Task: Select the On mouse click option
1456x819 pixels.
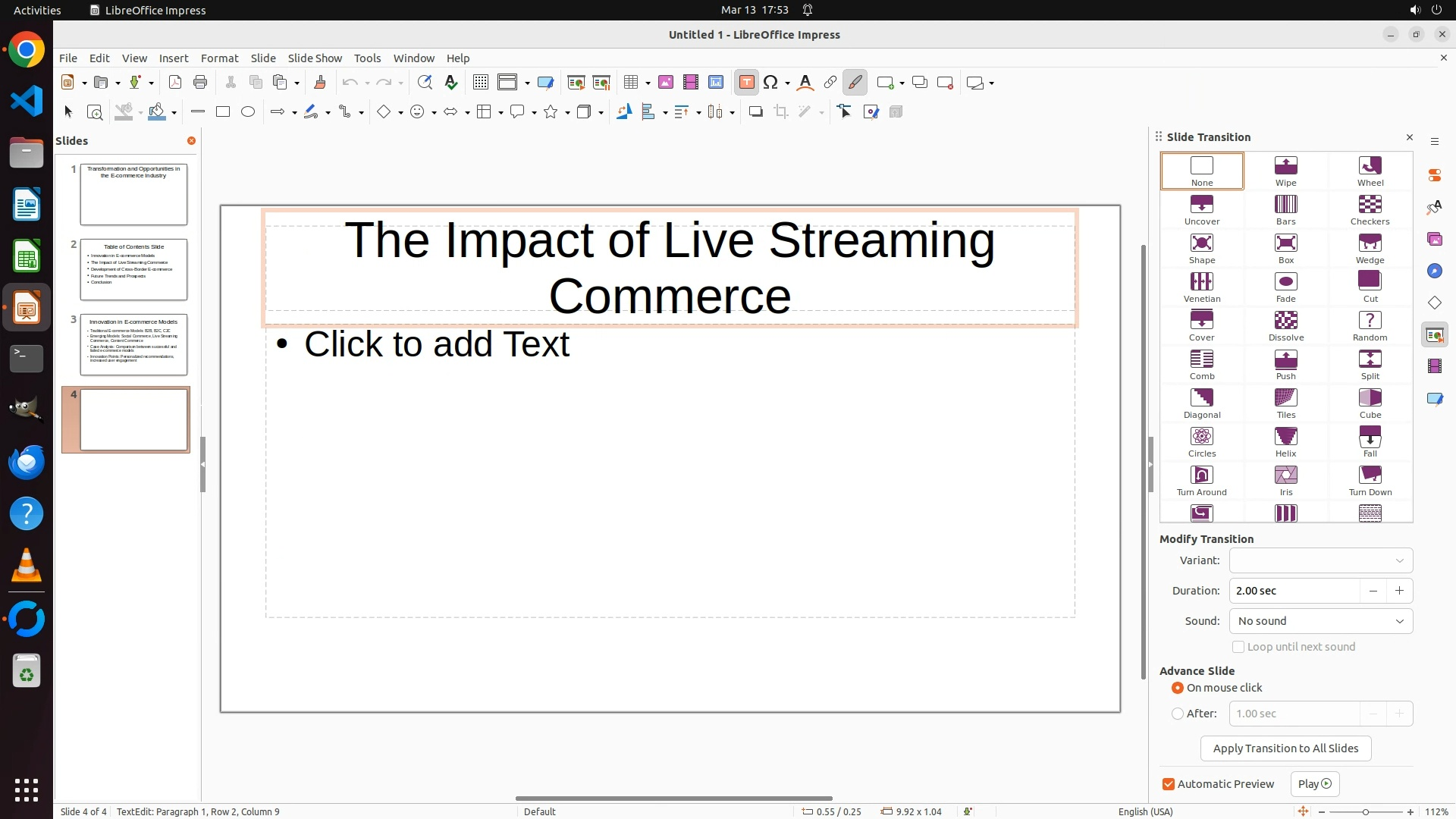Action: 1178,688
